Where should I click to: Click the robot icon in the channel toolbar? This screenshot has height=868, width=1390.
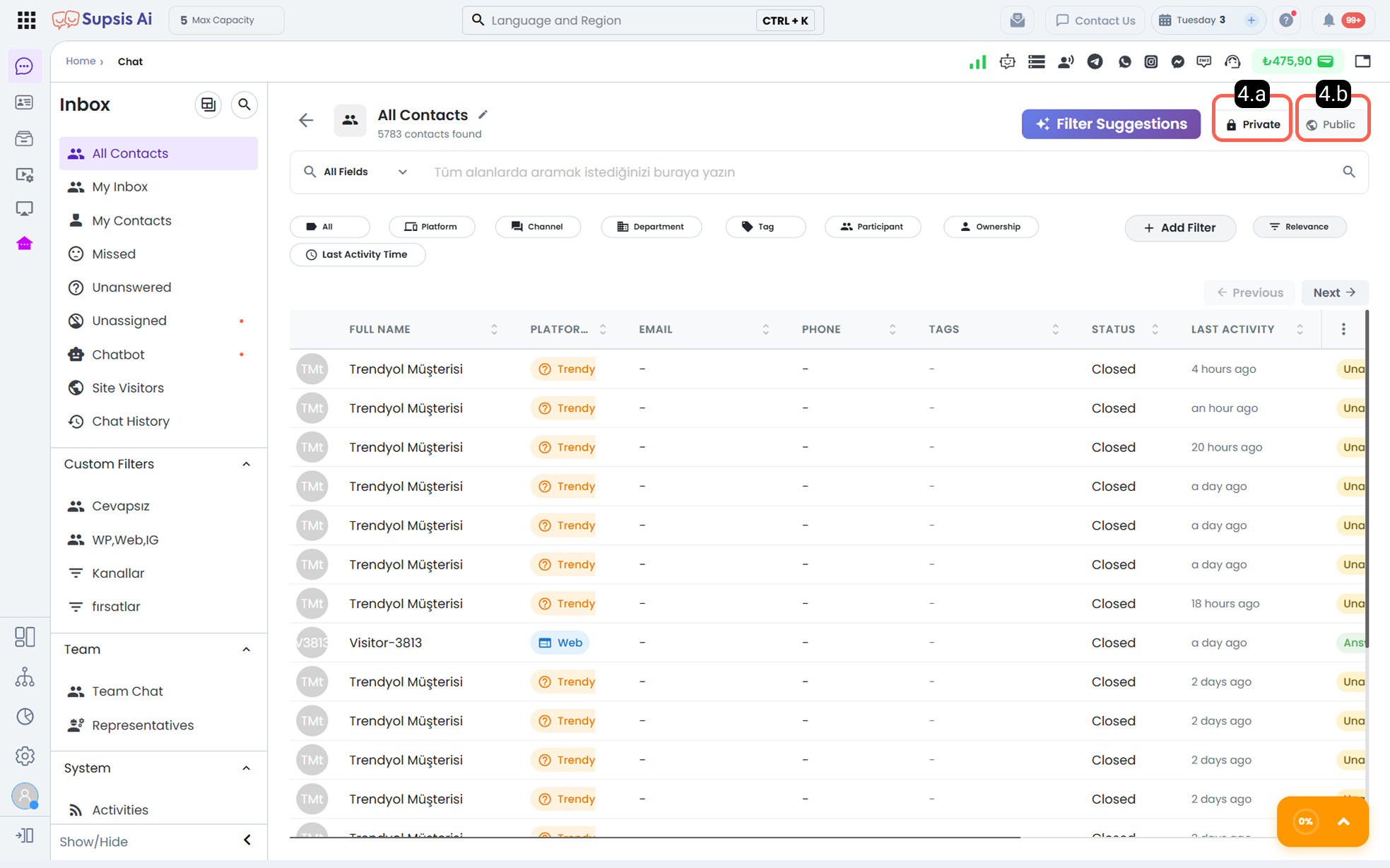coord(1007,61)
